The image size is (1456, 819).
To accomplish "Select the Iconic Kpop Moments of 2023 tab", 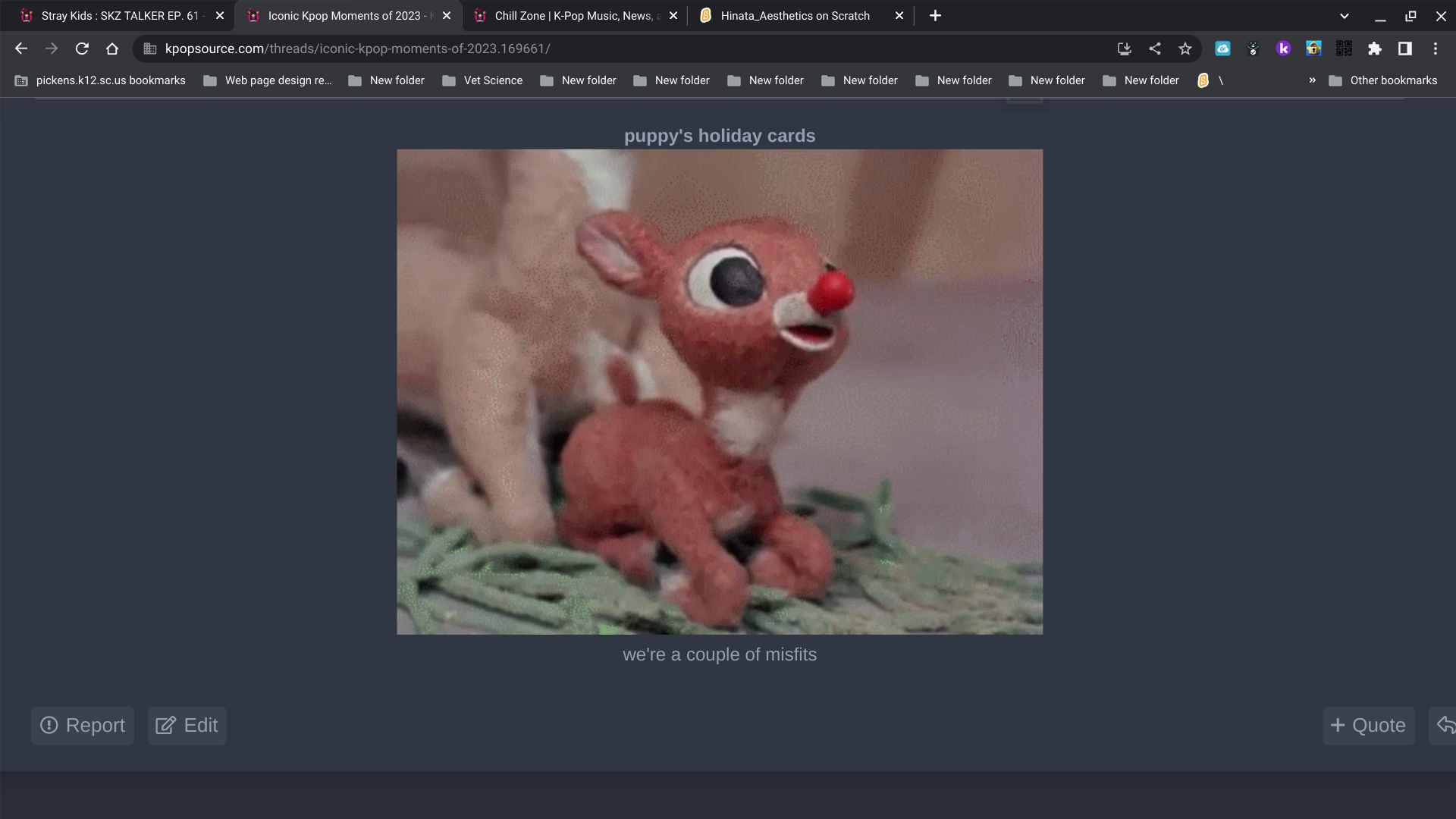I will point(347,16).
